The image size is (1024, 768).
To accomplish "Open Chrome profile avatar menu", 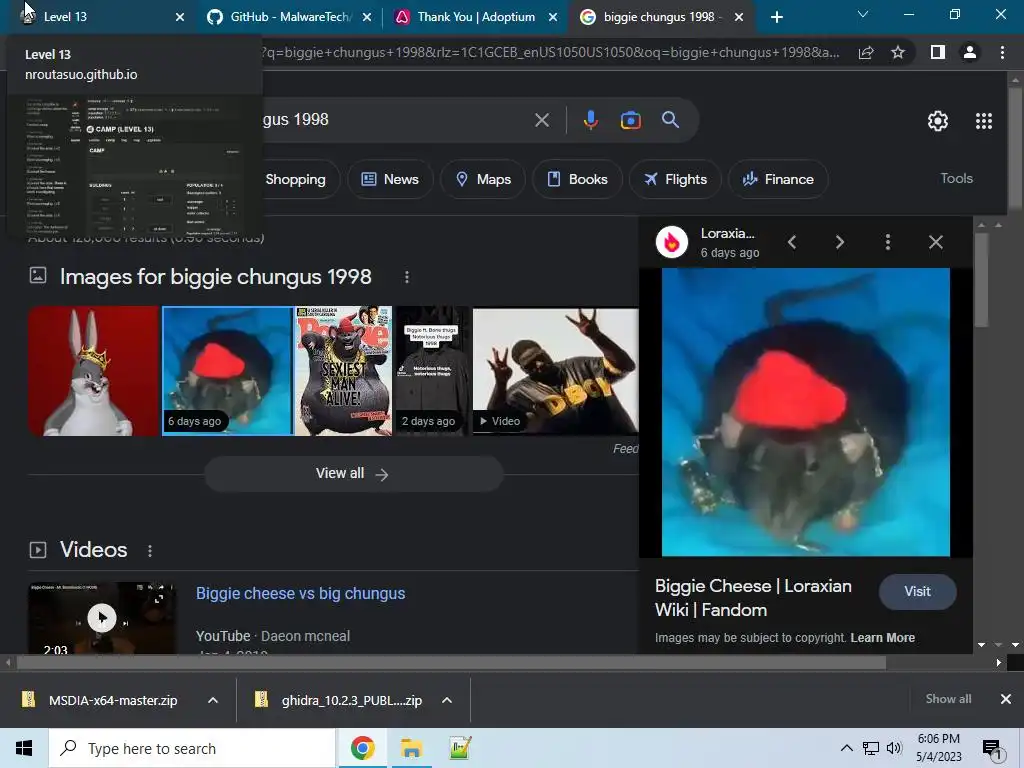I will [970, 52].
